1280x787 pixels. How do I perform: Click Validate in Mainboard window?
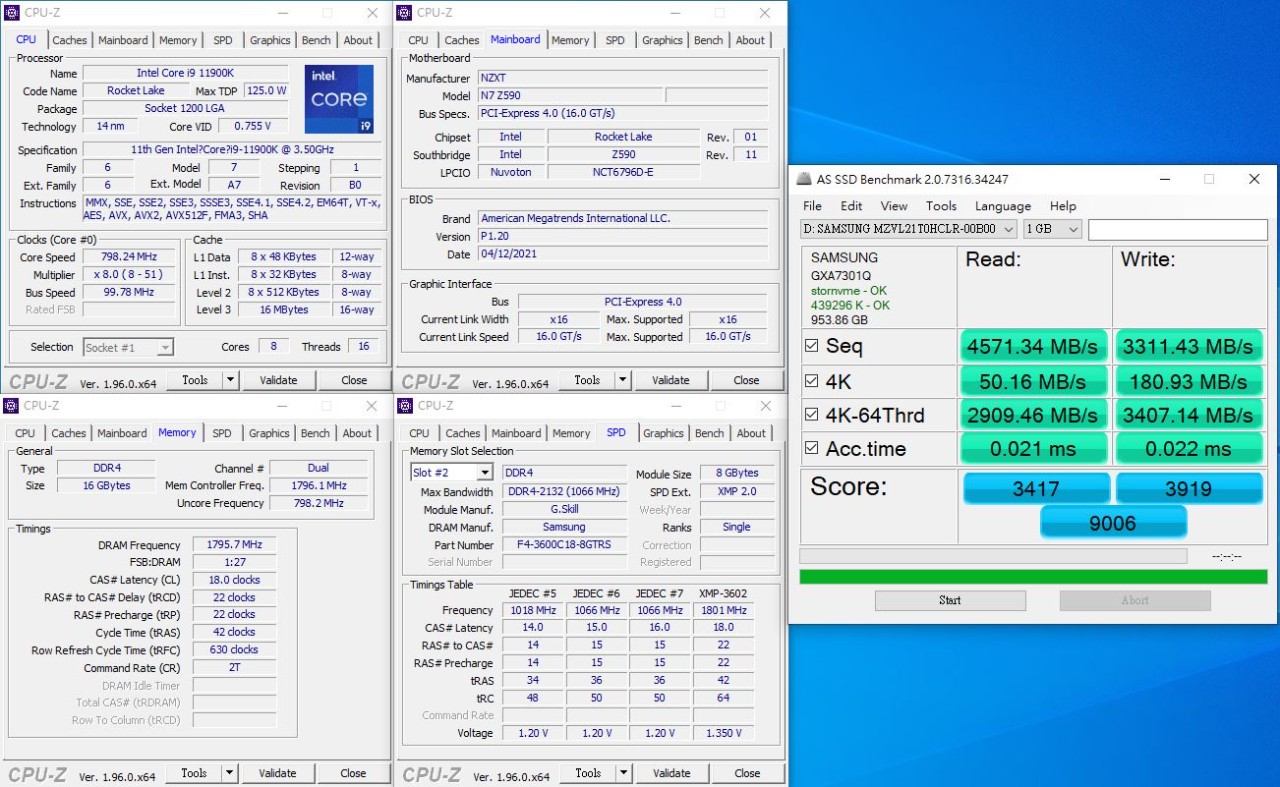click(x=670, y=380)
